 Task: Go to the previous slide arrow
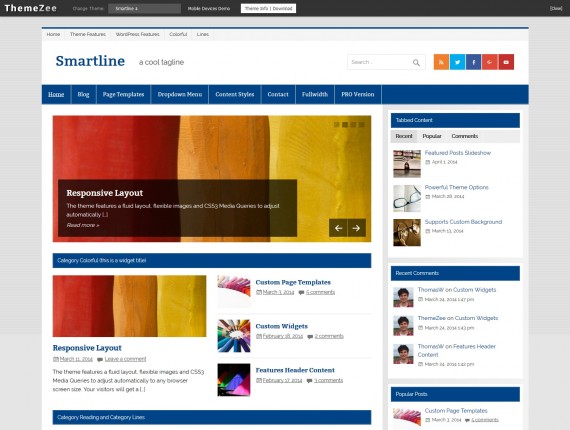338,228
